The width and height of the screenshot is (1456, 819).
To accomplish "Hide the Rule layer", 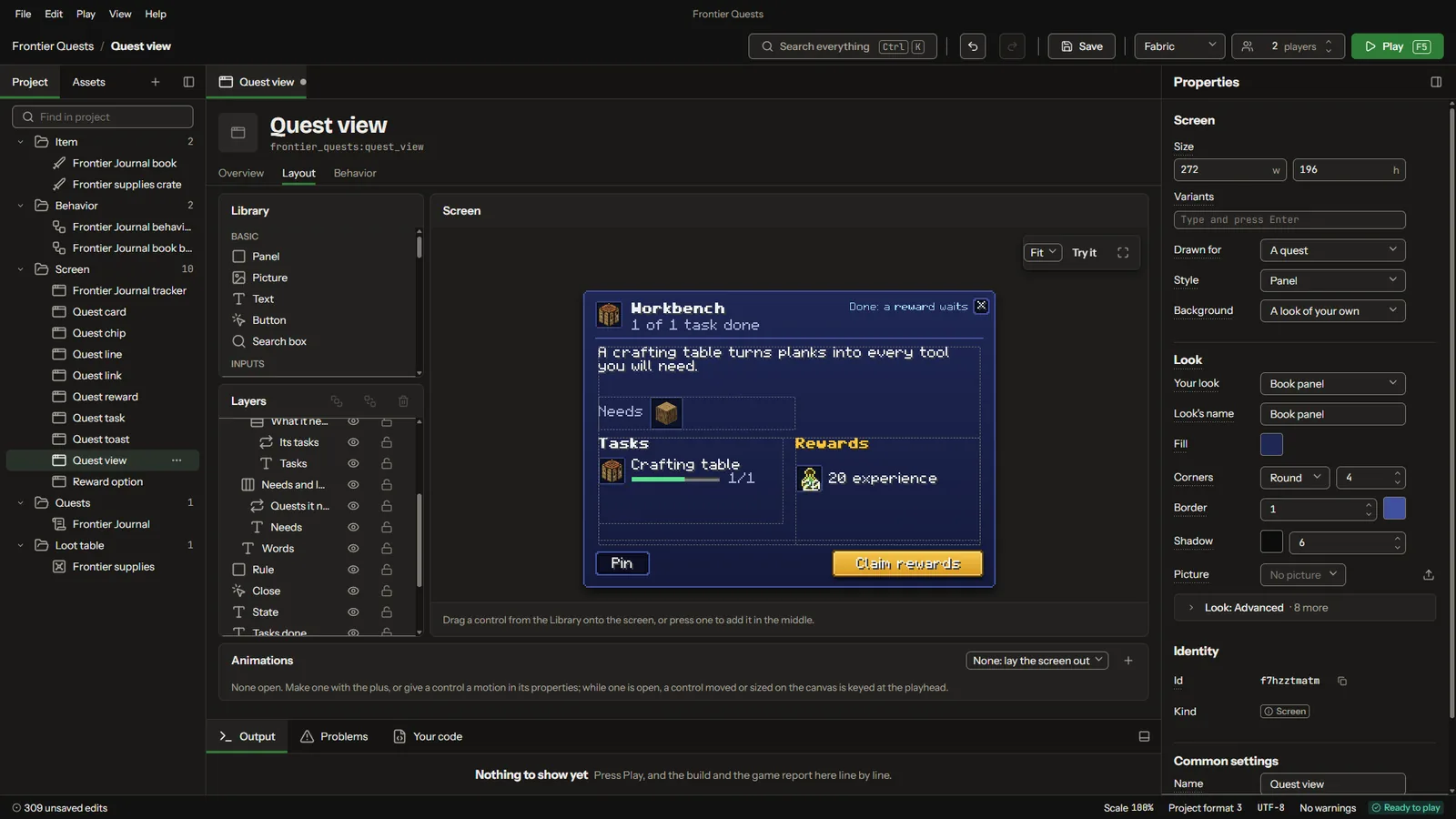I will point(353,570).
